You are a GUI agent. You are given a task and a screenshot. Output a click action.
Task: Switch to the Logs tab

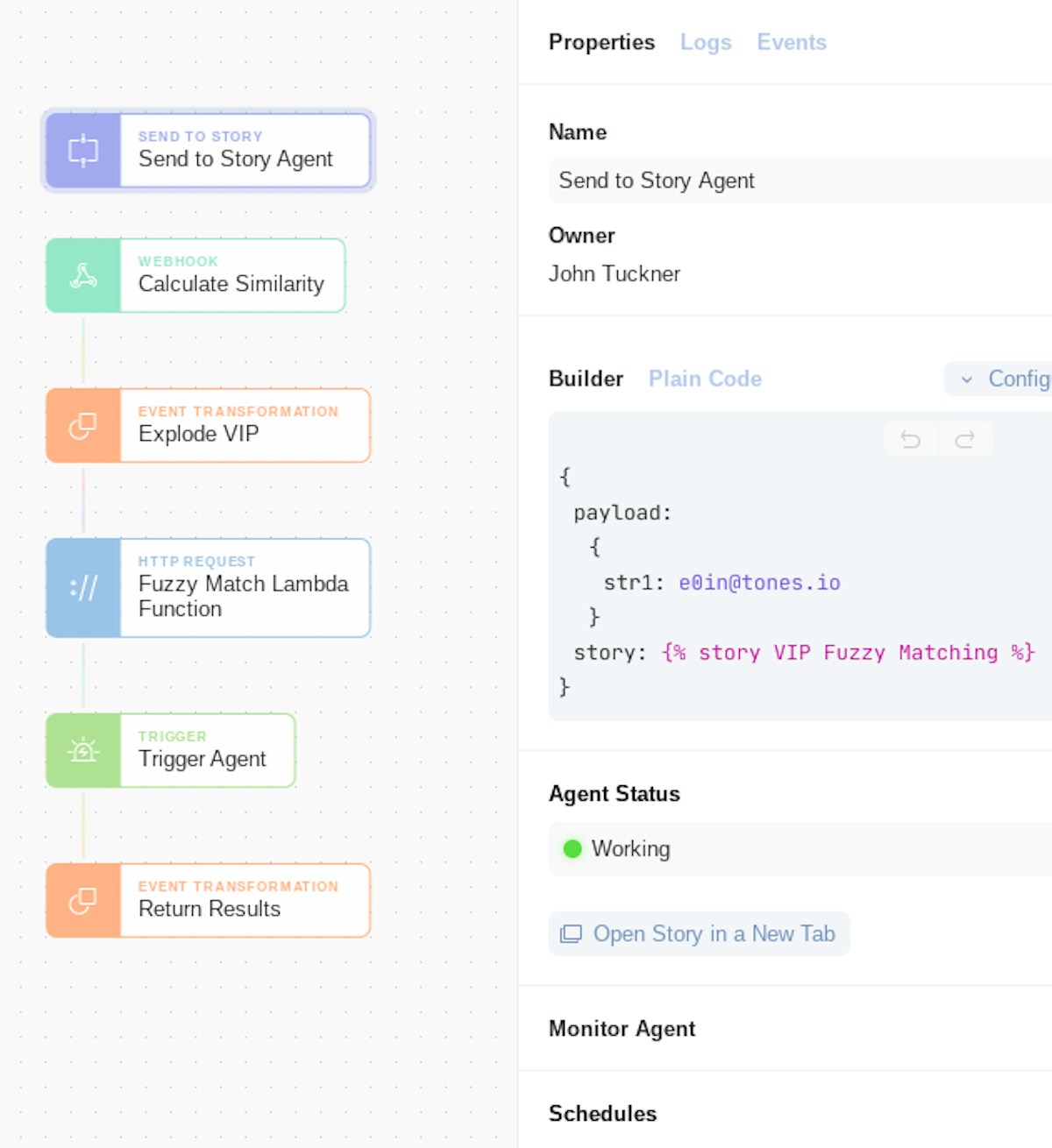(706, 42)
